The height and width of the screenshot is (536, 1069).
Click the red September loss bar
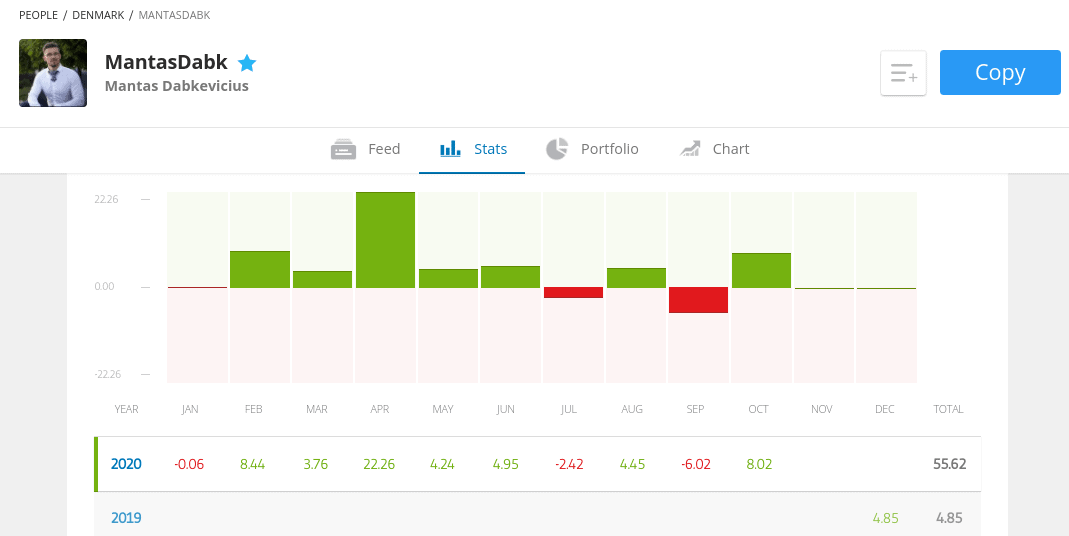699,300
